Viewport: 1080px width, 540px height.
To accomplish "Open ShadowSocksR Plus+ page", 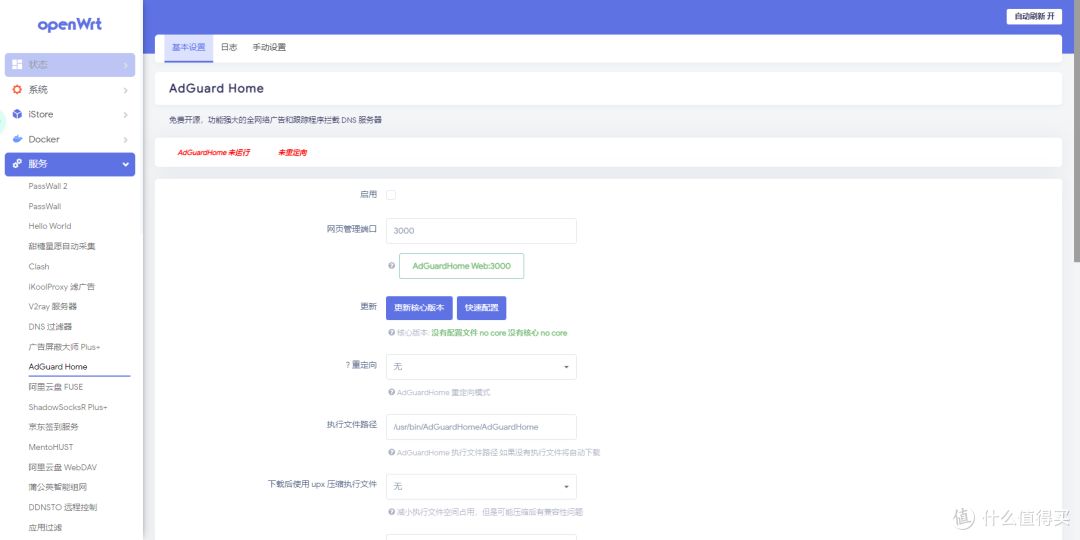I will click(x=68, y=407).
